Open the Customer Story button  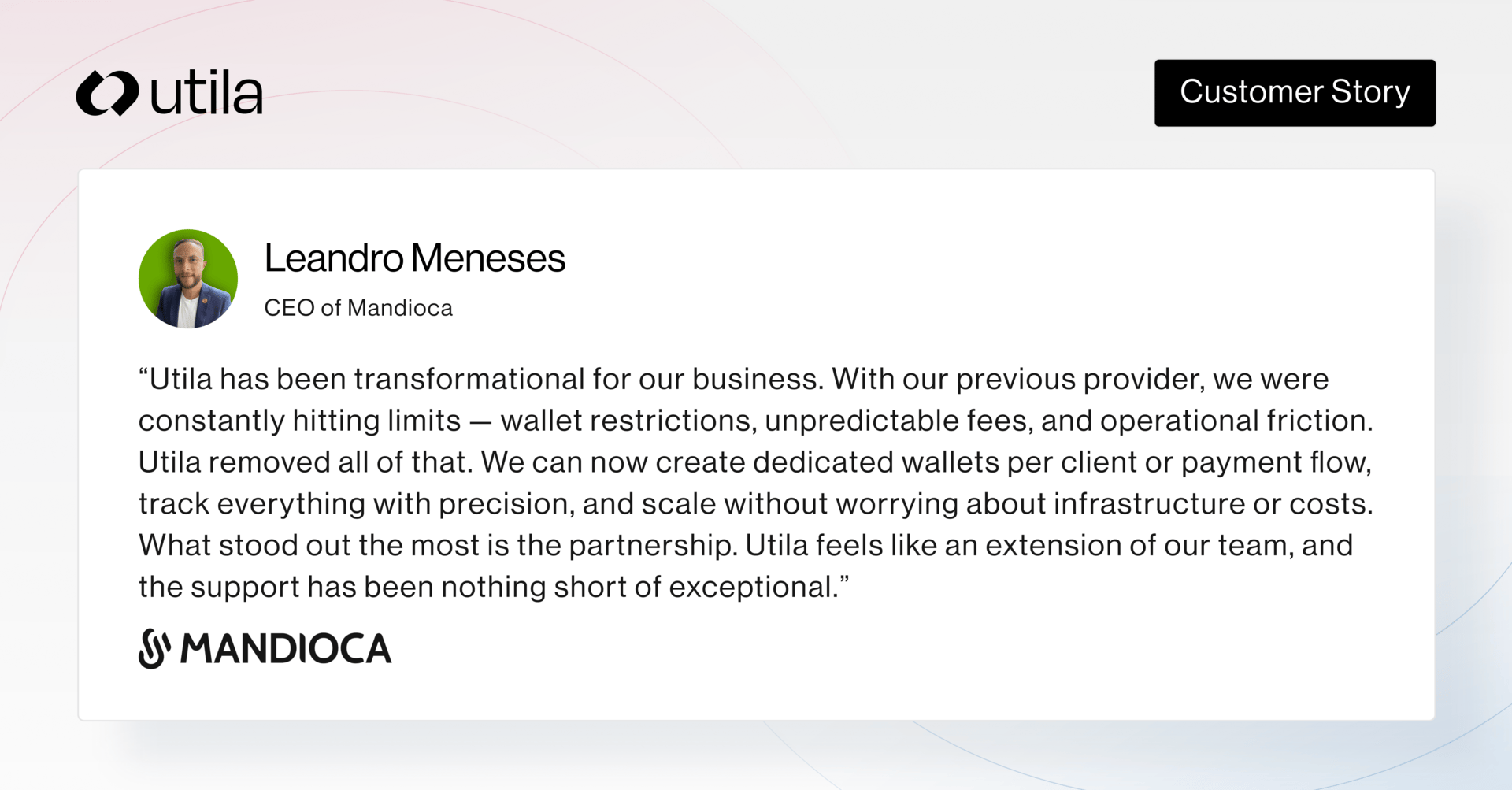click(1295, 93)
